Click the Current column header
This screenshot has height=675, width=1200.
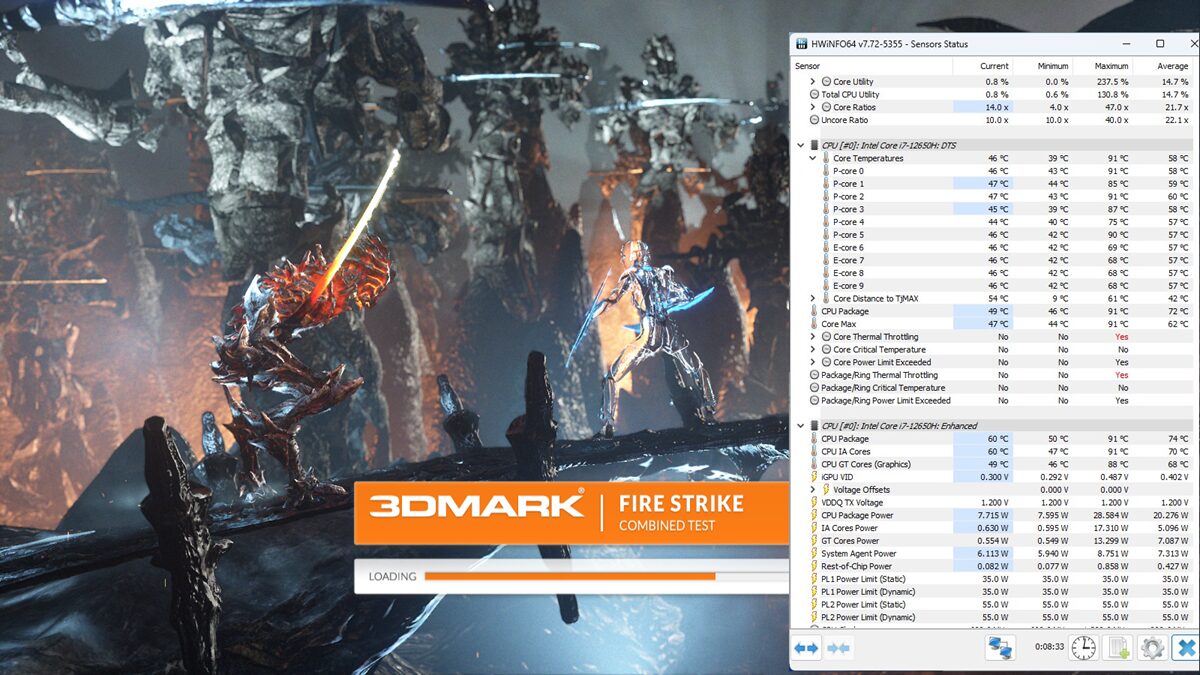[x=983, y=66]
